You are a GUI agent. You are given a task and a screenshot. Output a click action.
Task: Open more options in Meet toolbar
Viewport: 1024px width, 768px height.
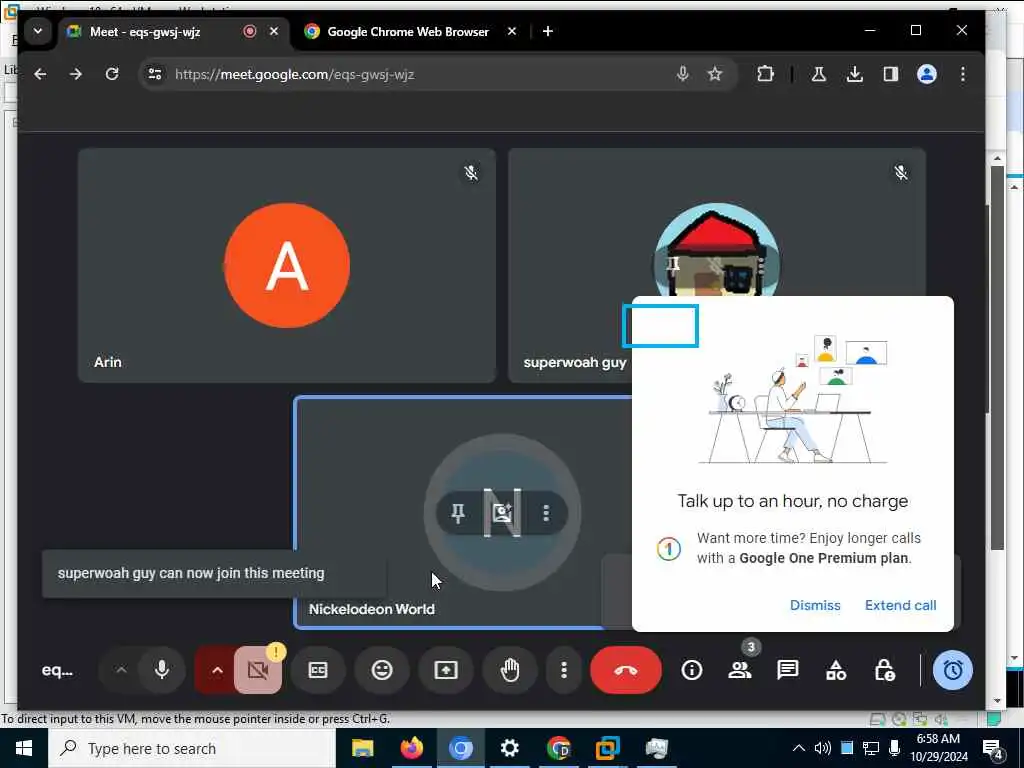tap(564, 670)
